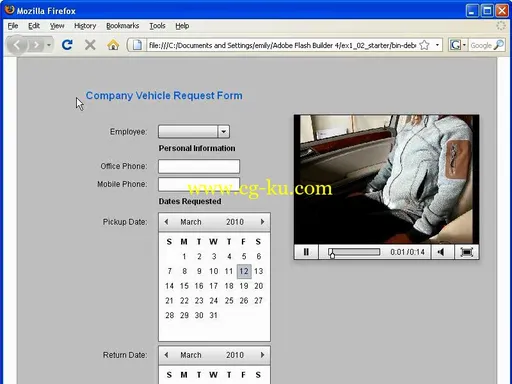
Task: Go forward with the Forward arrow
Action: pyautogui.click(x=36, y=45)
